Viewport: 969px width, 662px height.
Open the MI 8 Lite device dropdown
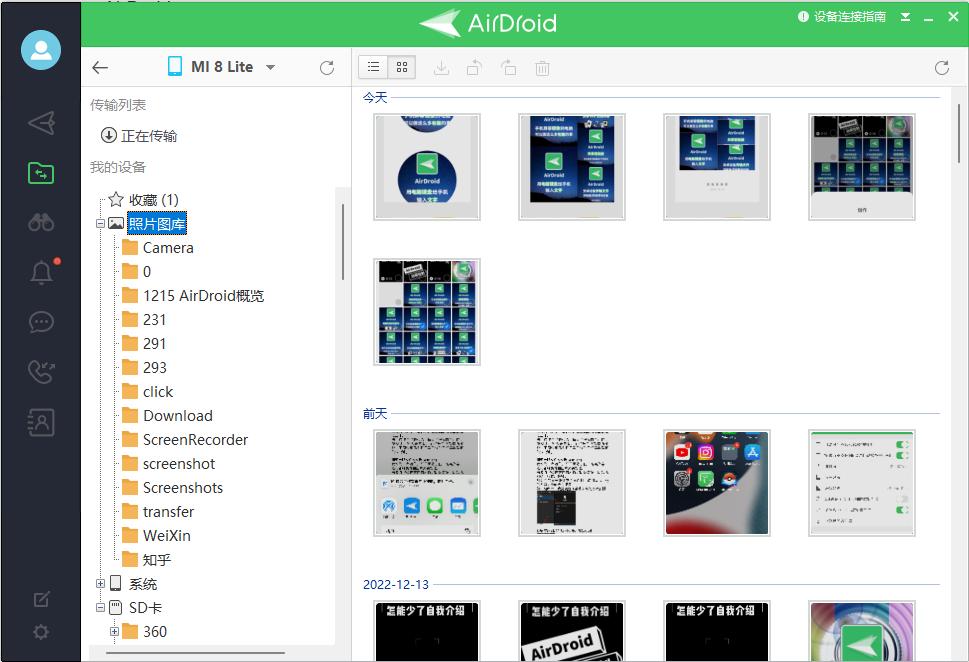click(222, 67)
